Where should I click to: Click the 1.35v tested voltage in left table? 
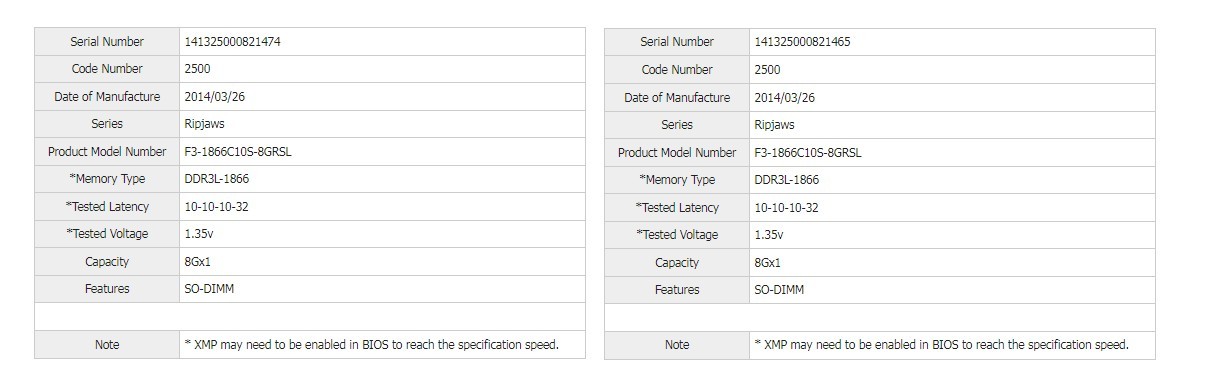pyautogui.click(x=198, y=234)
